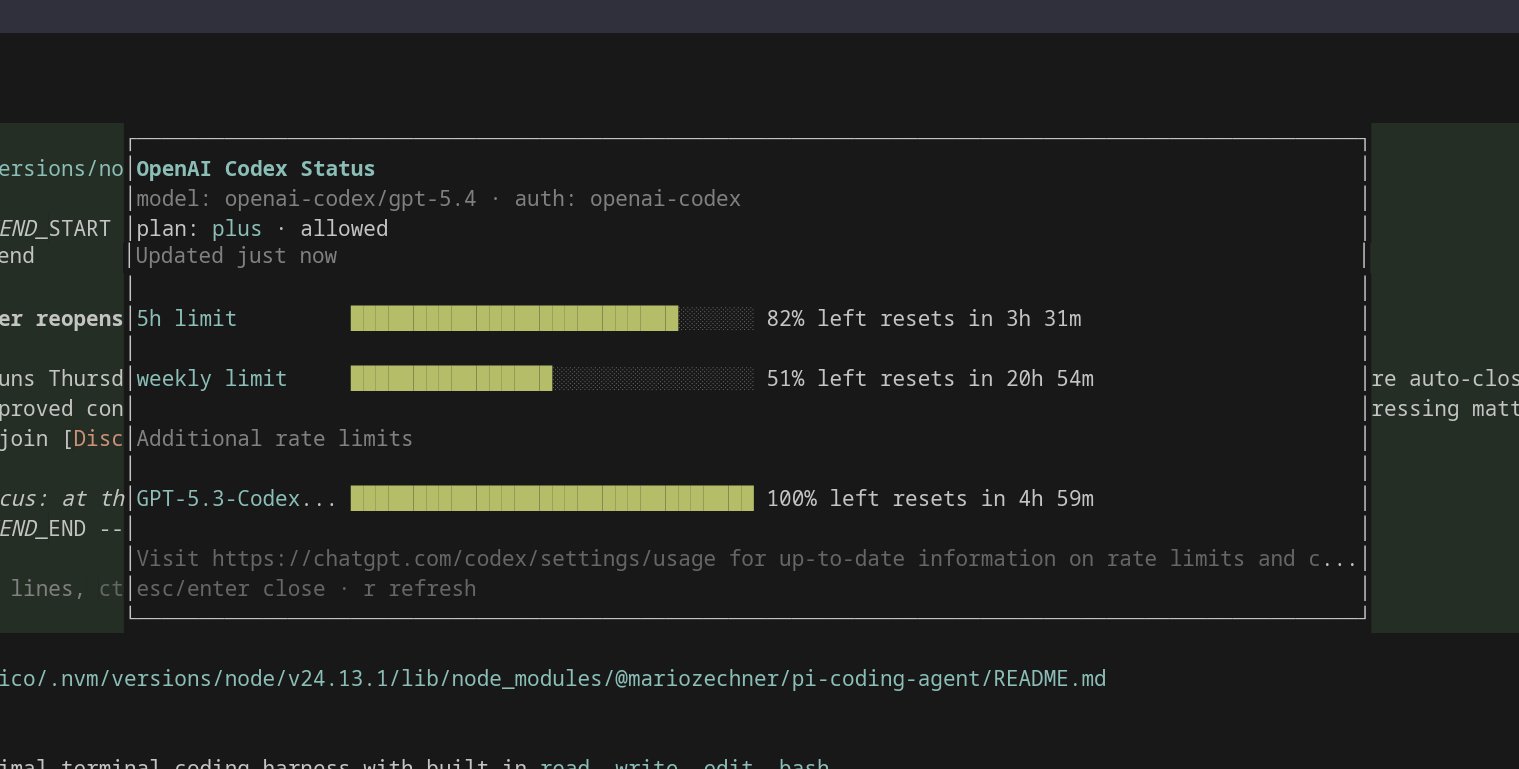
Task: Click '51% left resets in 20h 54m'
Action: 930,379
